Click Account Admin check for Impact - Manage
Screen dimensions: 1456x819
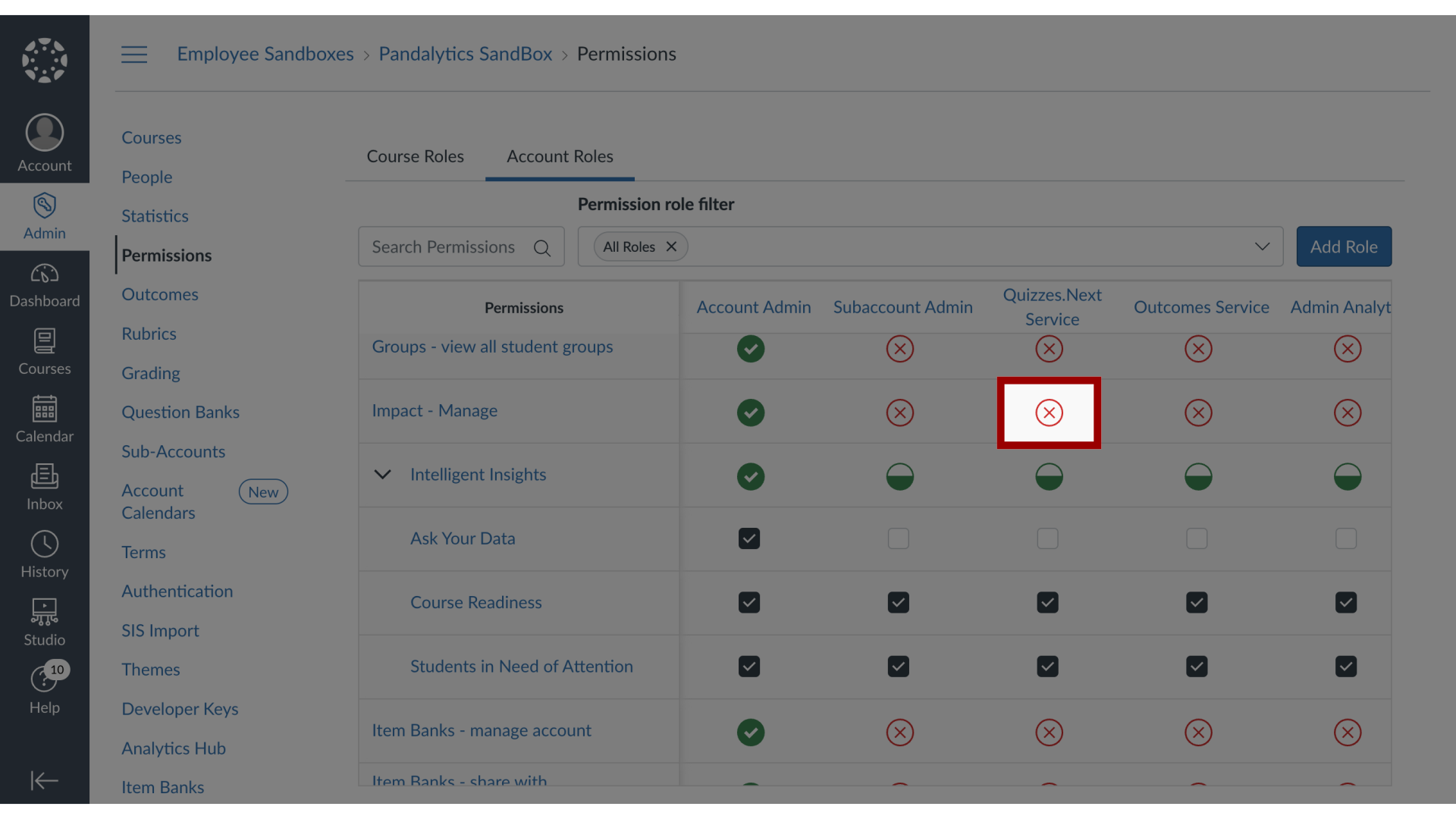(x=751, y=413)
